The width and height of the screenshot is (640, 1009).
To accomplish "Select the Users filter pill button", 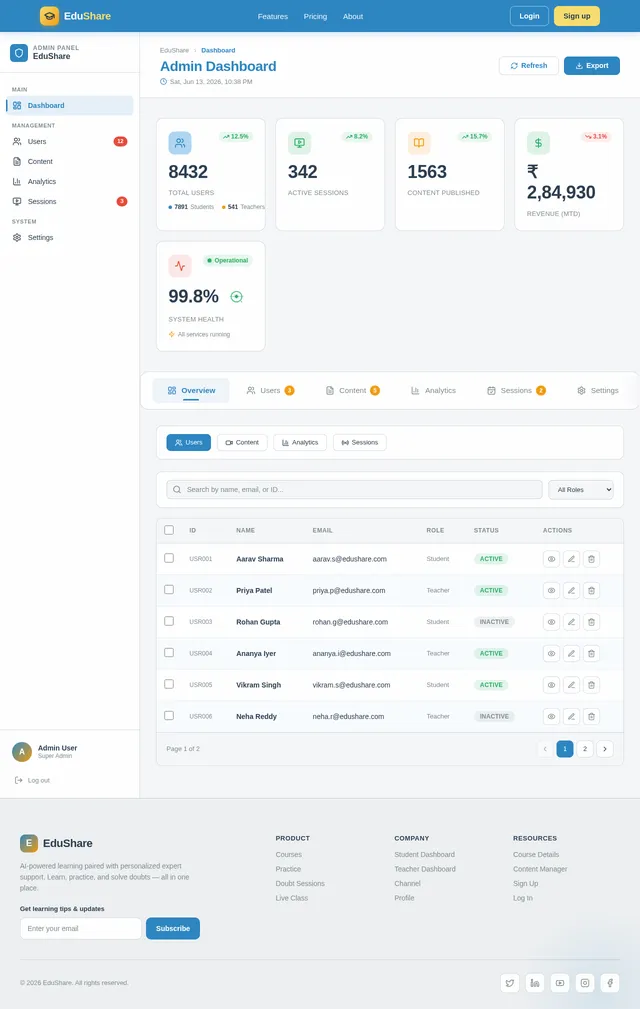I will point(188,443).
